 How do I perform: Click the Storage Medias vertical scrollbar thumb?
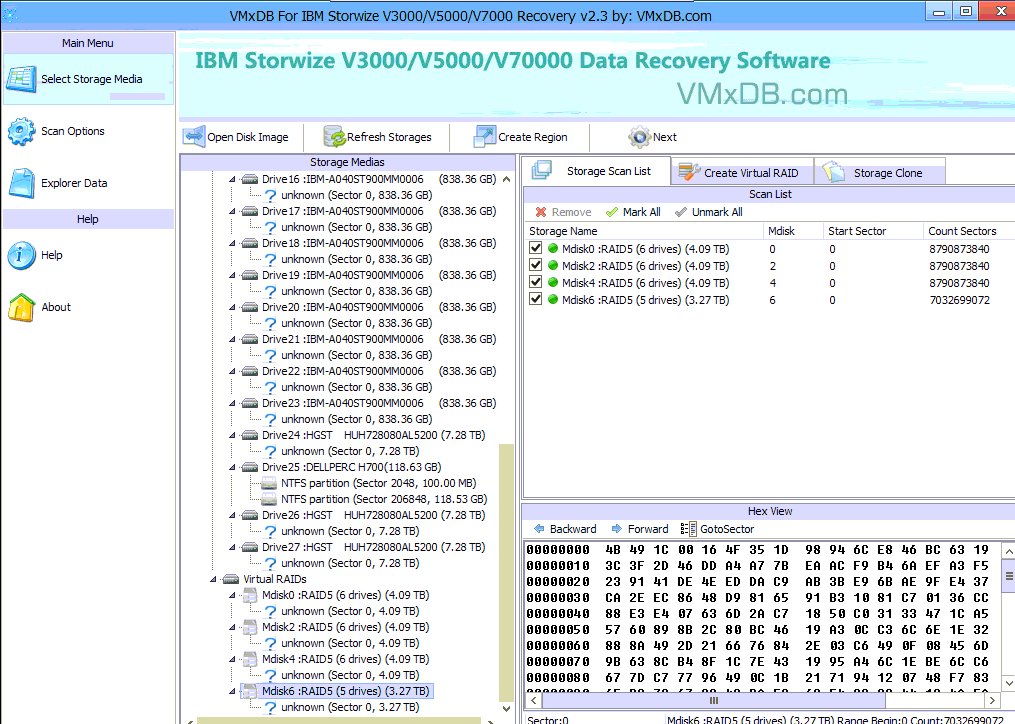(506, 572)
